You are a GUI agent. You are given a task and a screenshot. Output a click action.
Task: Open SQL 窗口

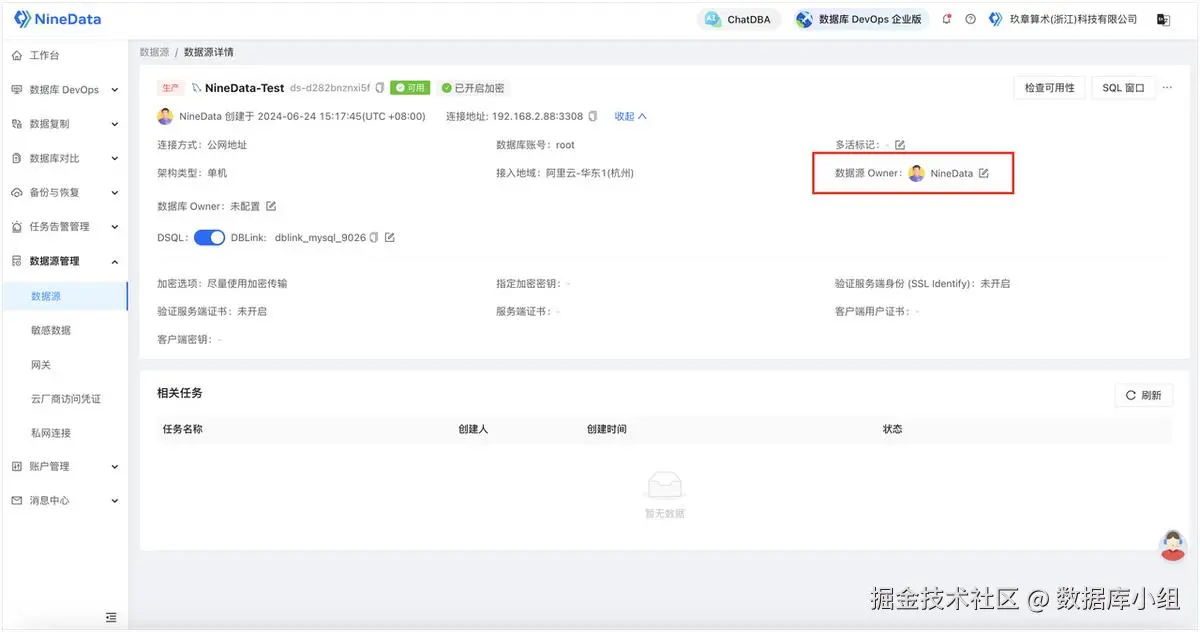tap(1123, 88)
